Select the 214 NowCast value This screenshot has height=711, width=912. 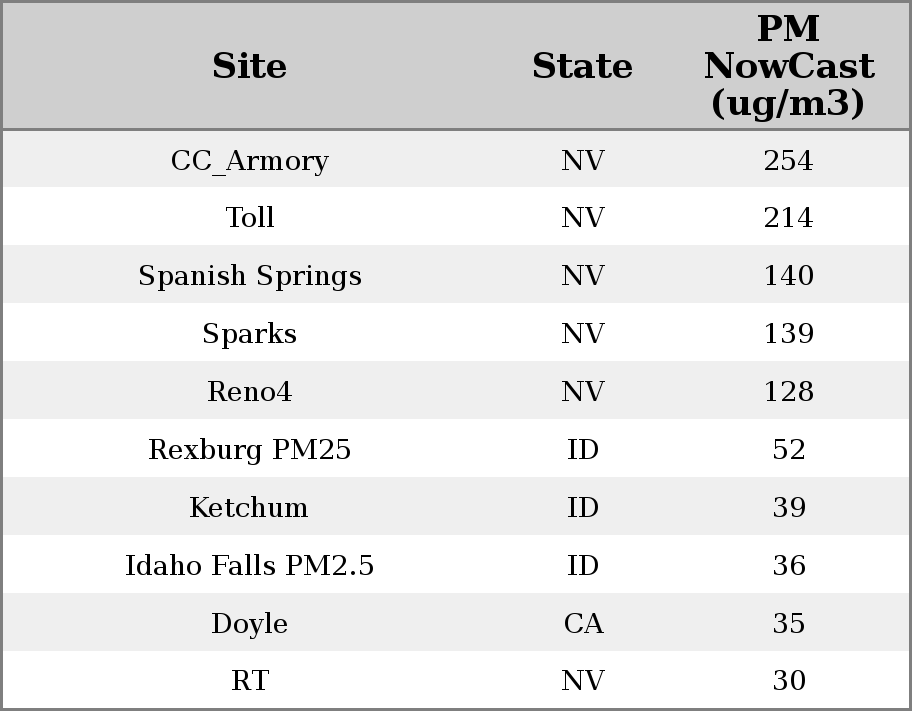tap(788, 218)
